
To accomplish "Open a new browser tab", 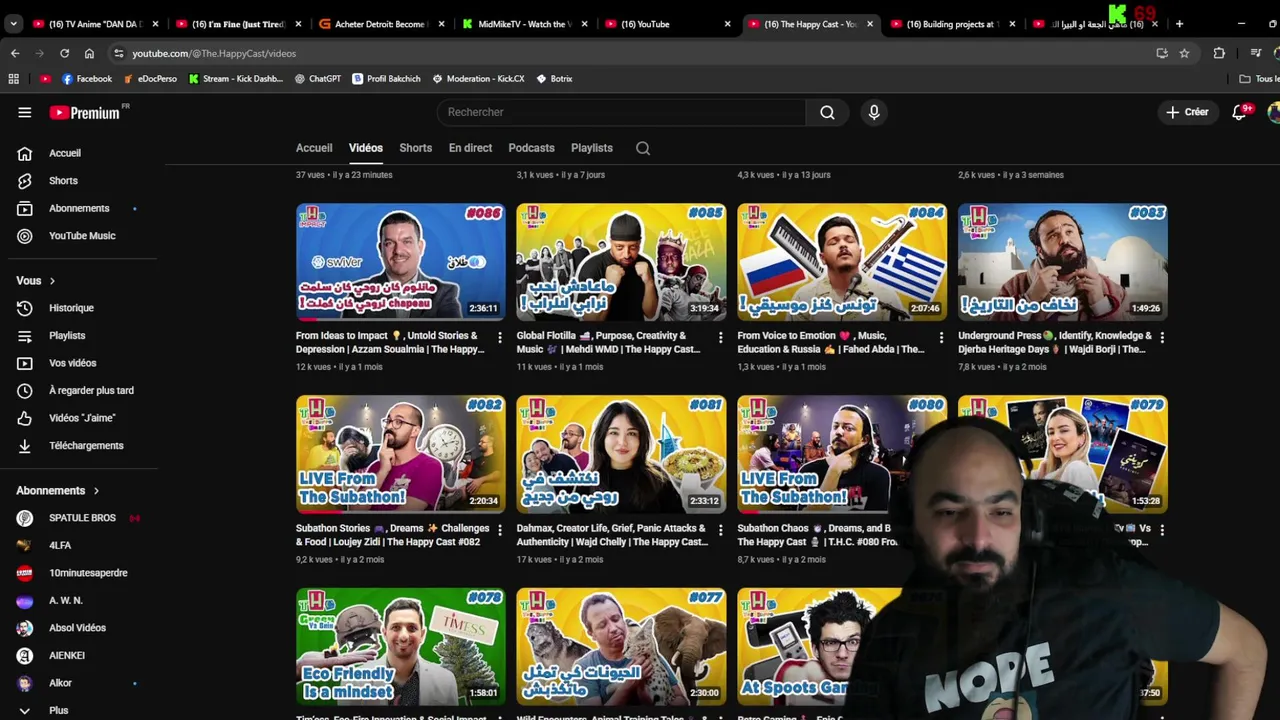I will [x=1179, y=24].
